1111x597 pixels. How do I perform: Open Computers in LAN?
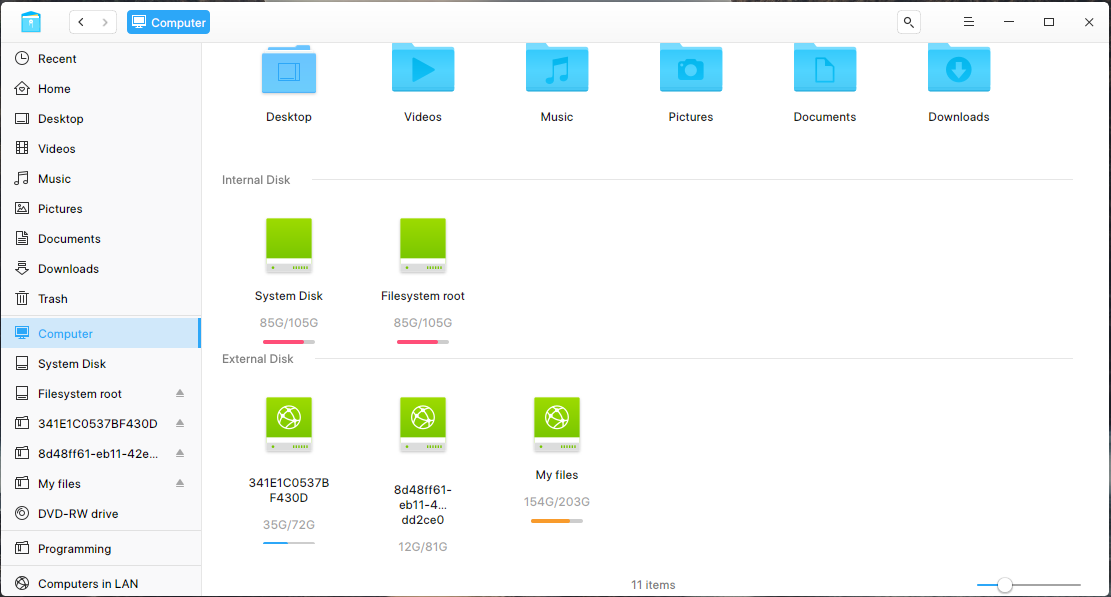[89, 583]
